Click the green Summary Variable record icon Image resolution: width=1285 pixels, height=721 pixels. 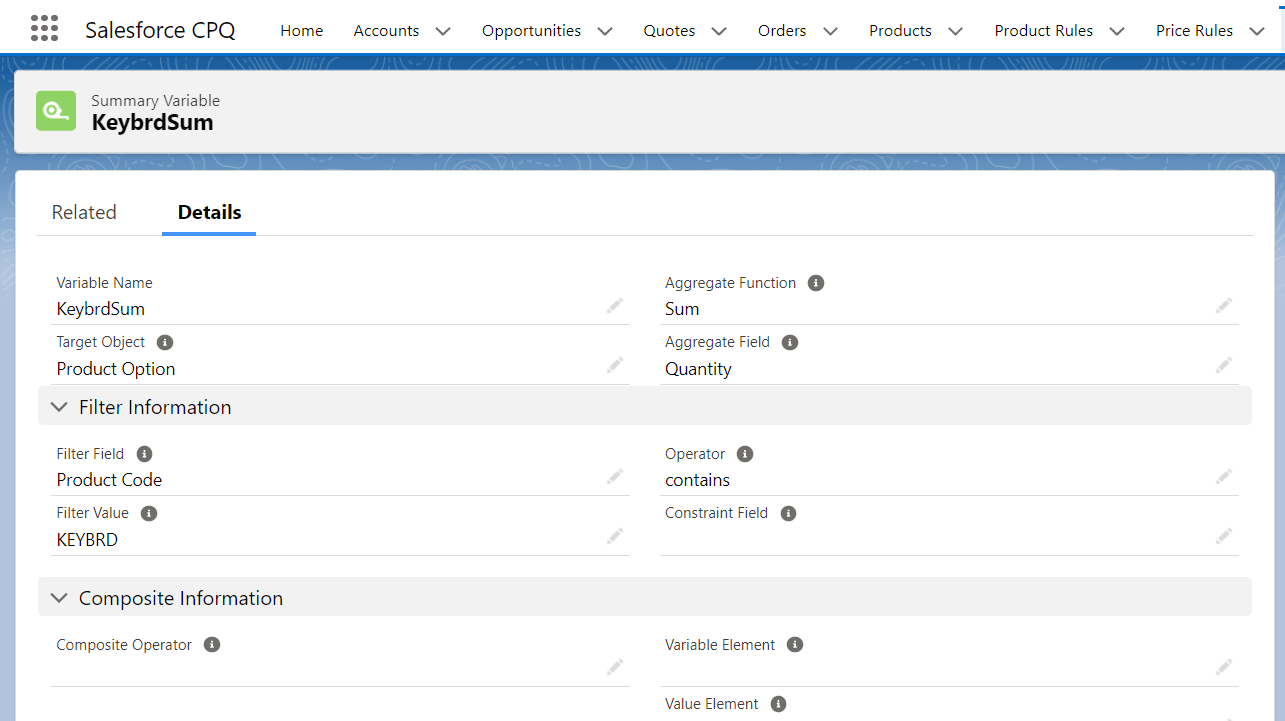(x=55, y=111)
